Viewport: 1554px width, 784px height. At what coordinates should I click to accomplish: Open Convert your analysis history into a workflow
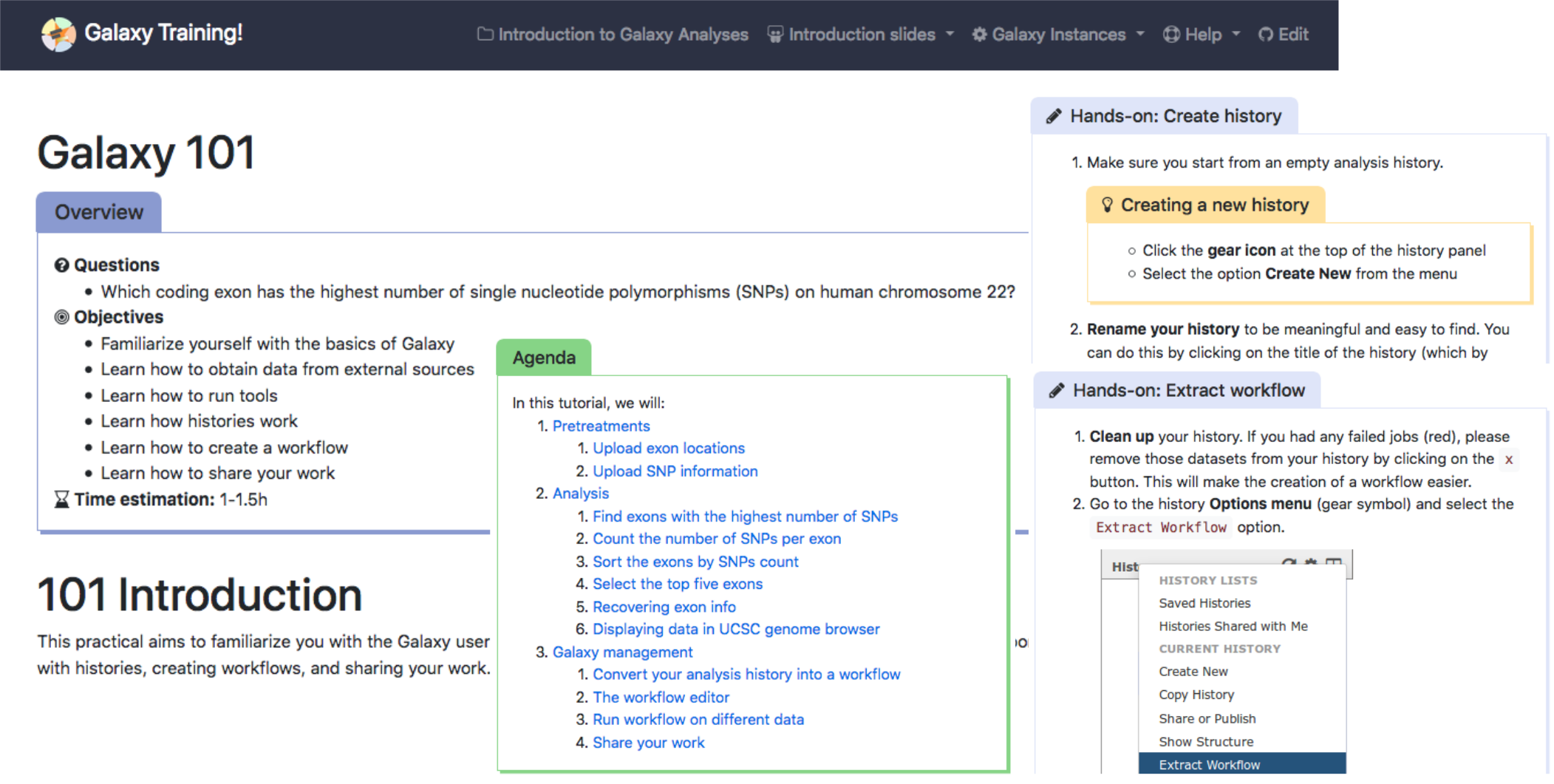point(746,675)
